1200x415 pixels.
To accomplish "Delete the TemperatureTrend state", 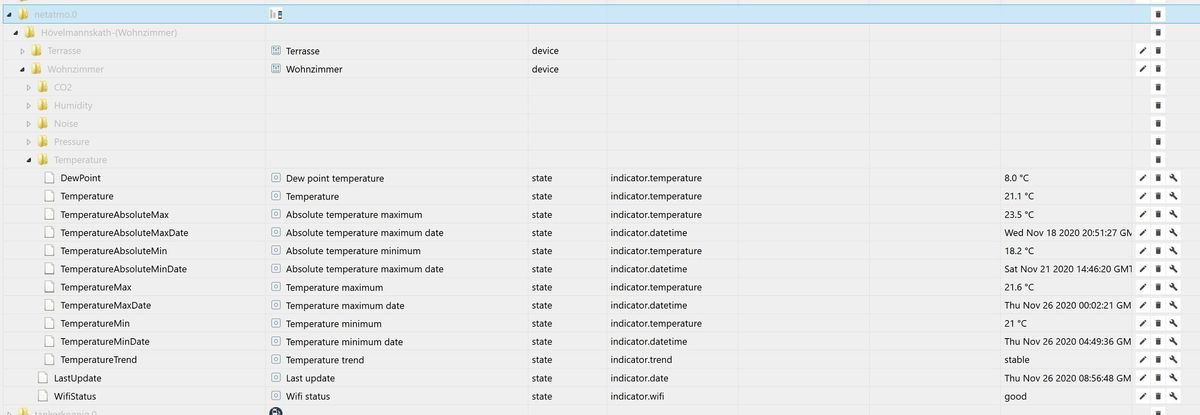I will [1158, 359].
